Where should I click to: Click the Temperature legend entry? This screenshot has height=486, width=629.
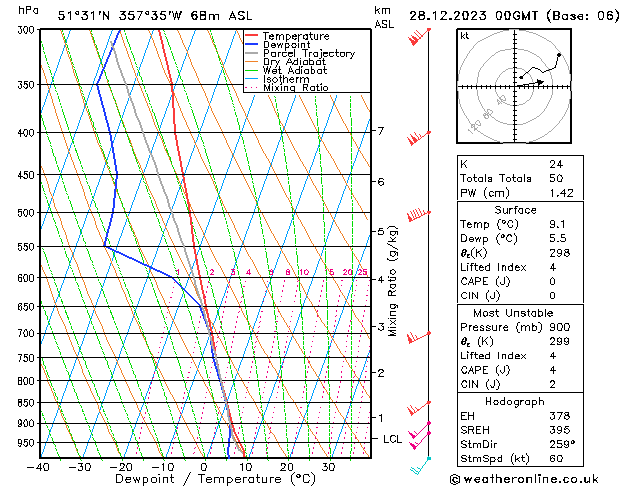coord(287,36)
